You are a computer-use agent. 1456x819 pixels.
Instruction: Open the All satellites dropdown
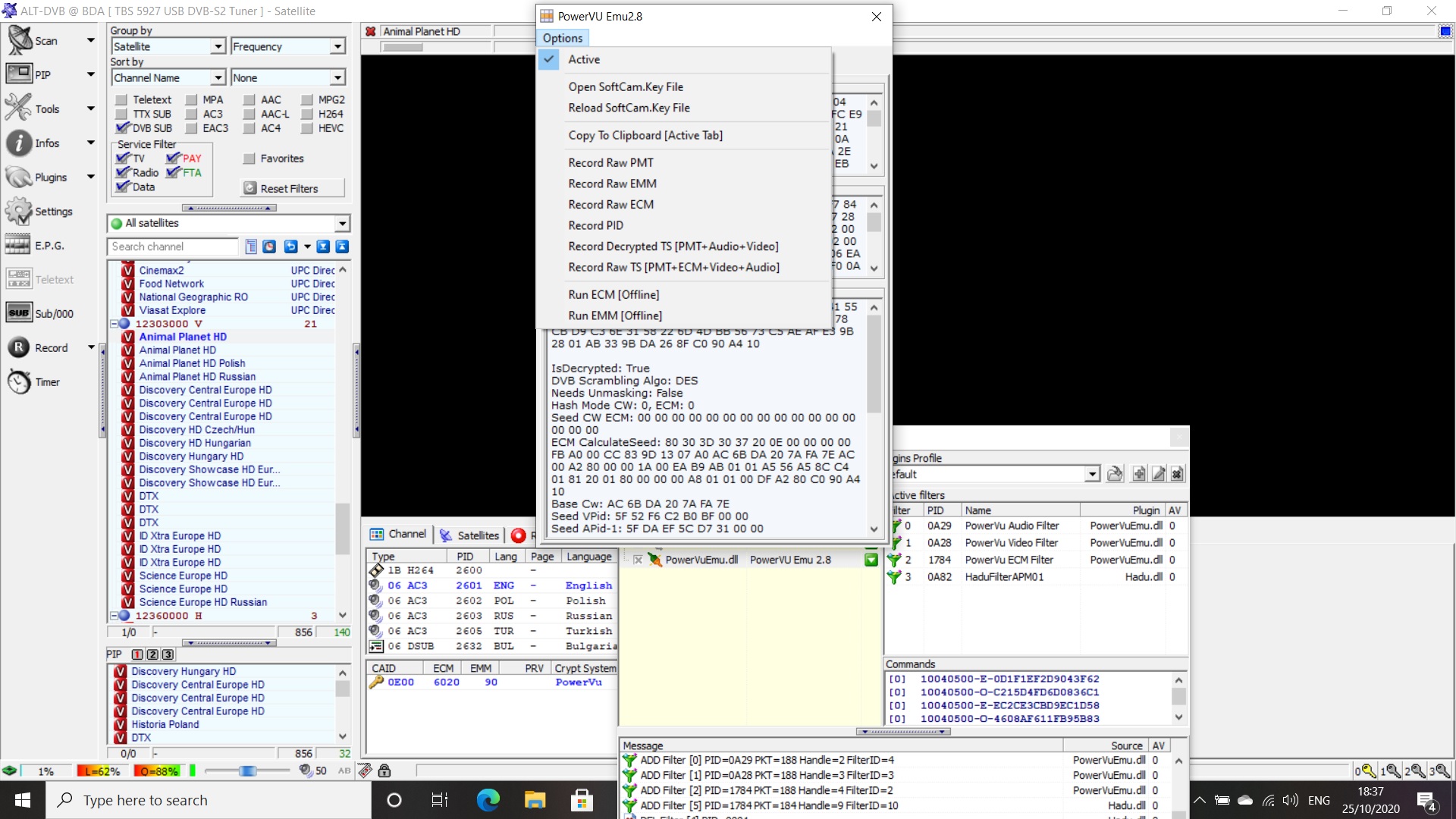[x=342, y=223]
